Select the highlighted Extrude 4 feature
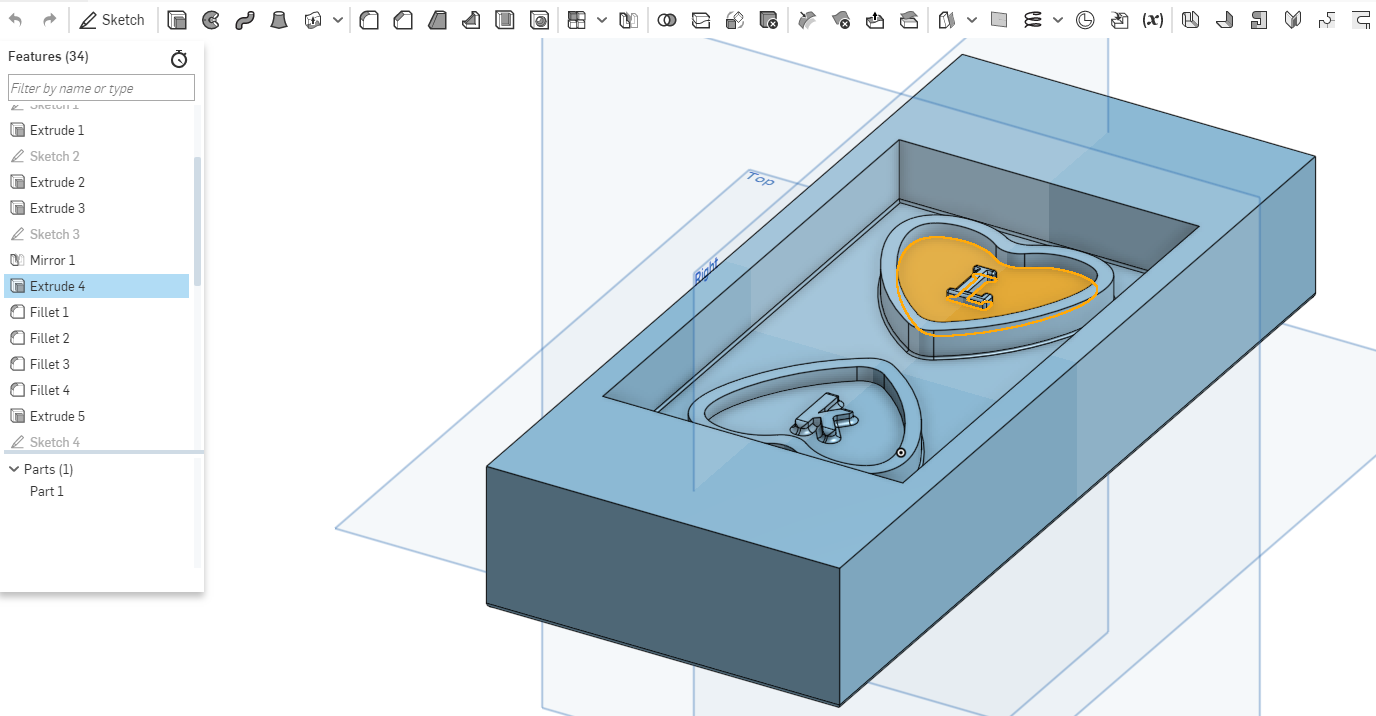This screenshot has height=716, width=1376. pos(97,286)
